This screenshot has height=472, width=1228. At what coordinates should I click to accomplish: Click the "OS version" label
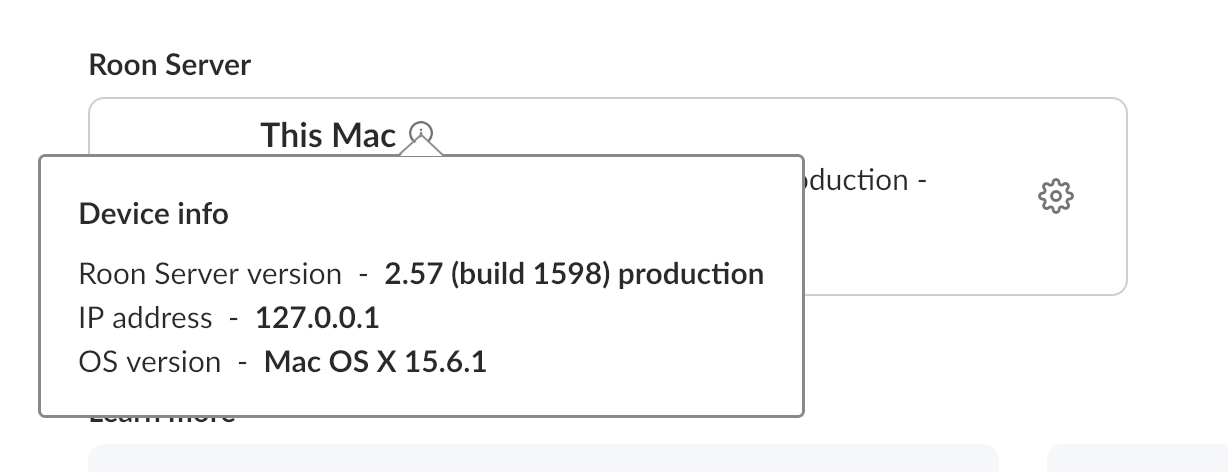click(x=150, y=361)
